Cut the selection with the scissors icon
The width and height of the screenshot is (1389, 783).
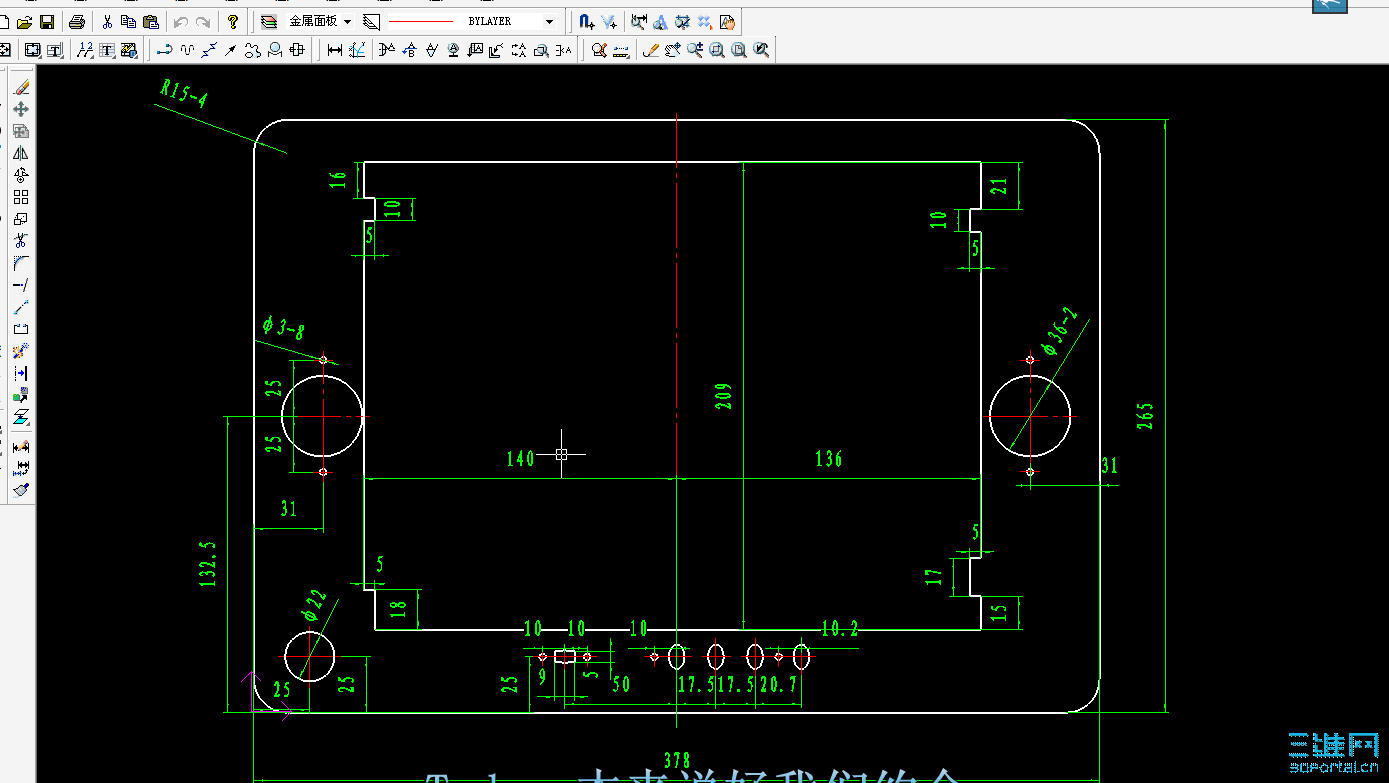click(107, 21)
